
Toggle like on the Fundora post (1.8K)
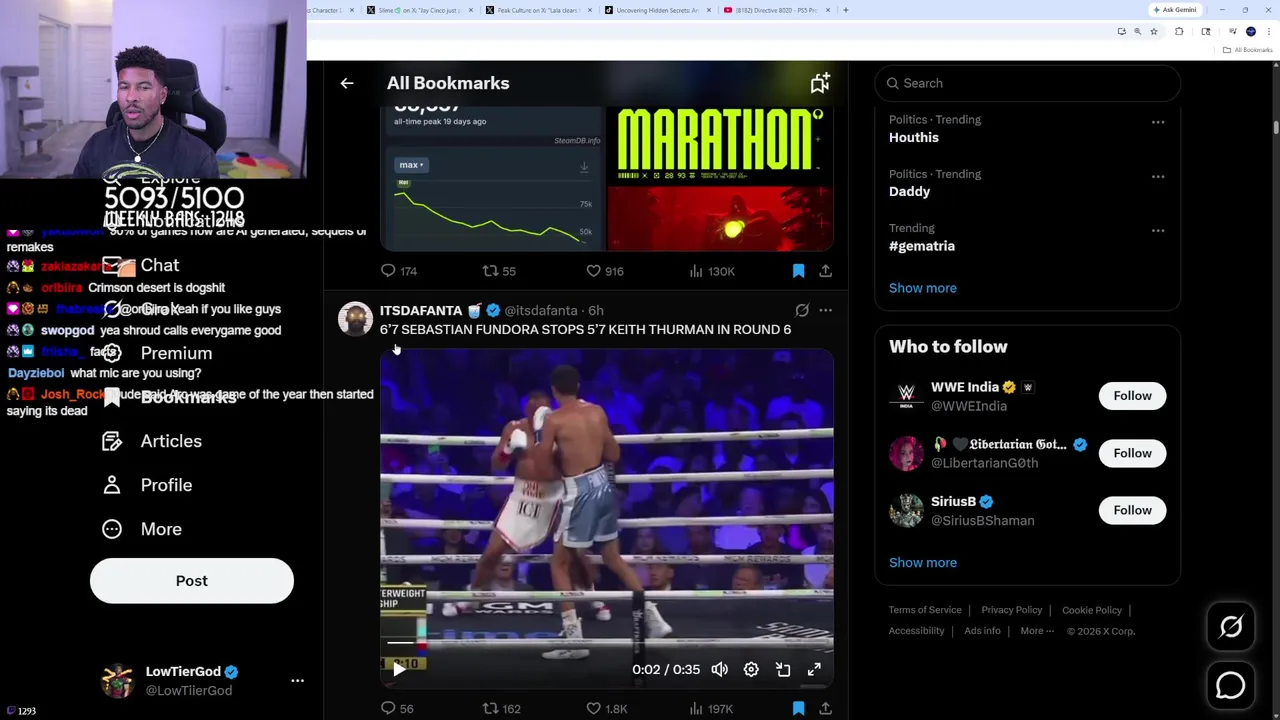pyautogui.click(x=607, y=709)
